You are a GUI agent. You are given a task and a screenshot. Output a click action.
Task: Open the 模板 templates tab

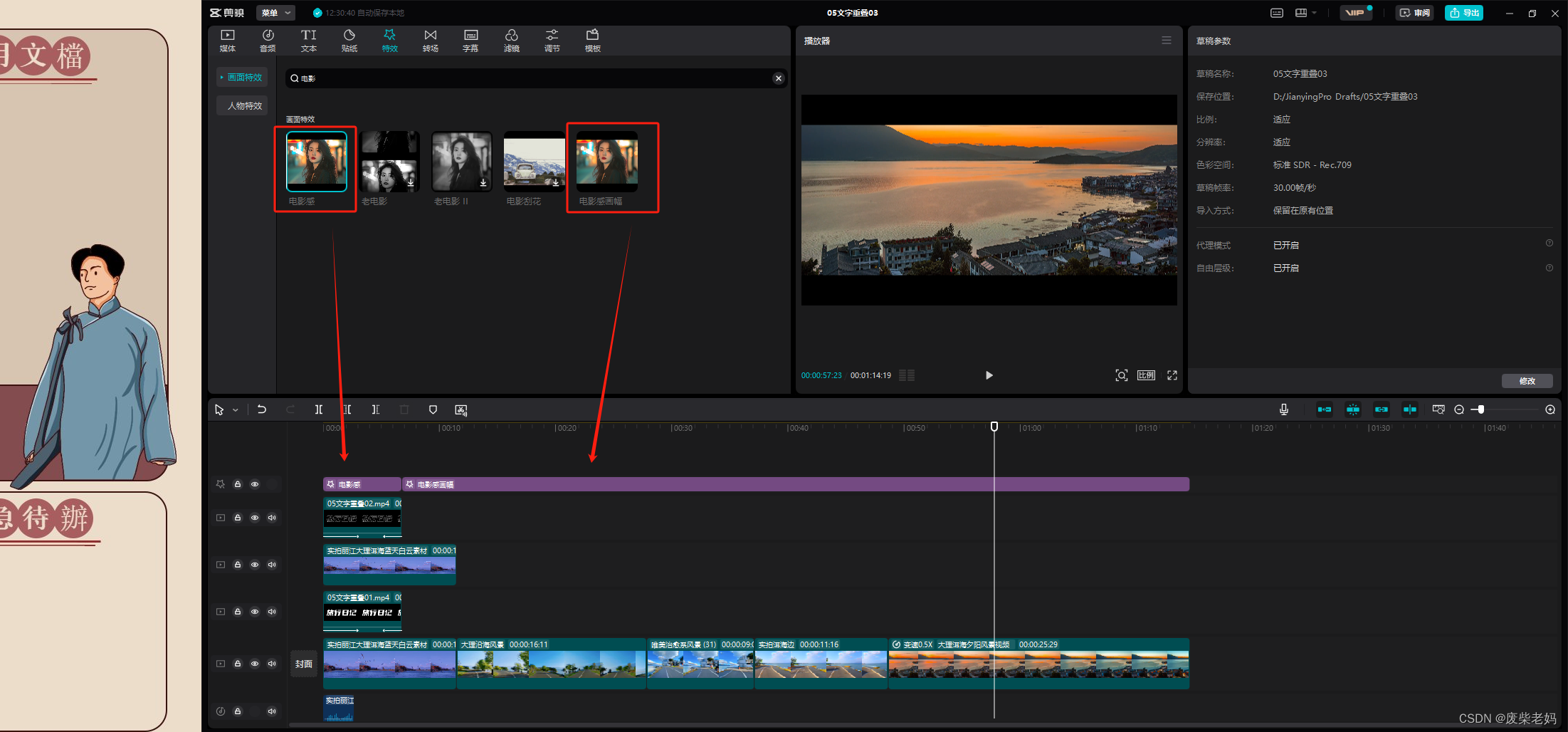click(x=592, y=41)
